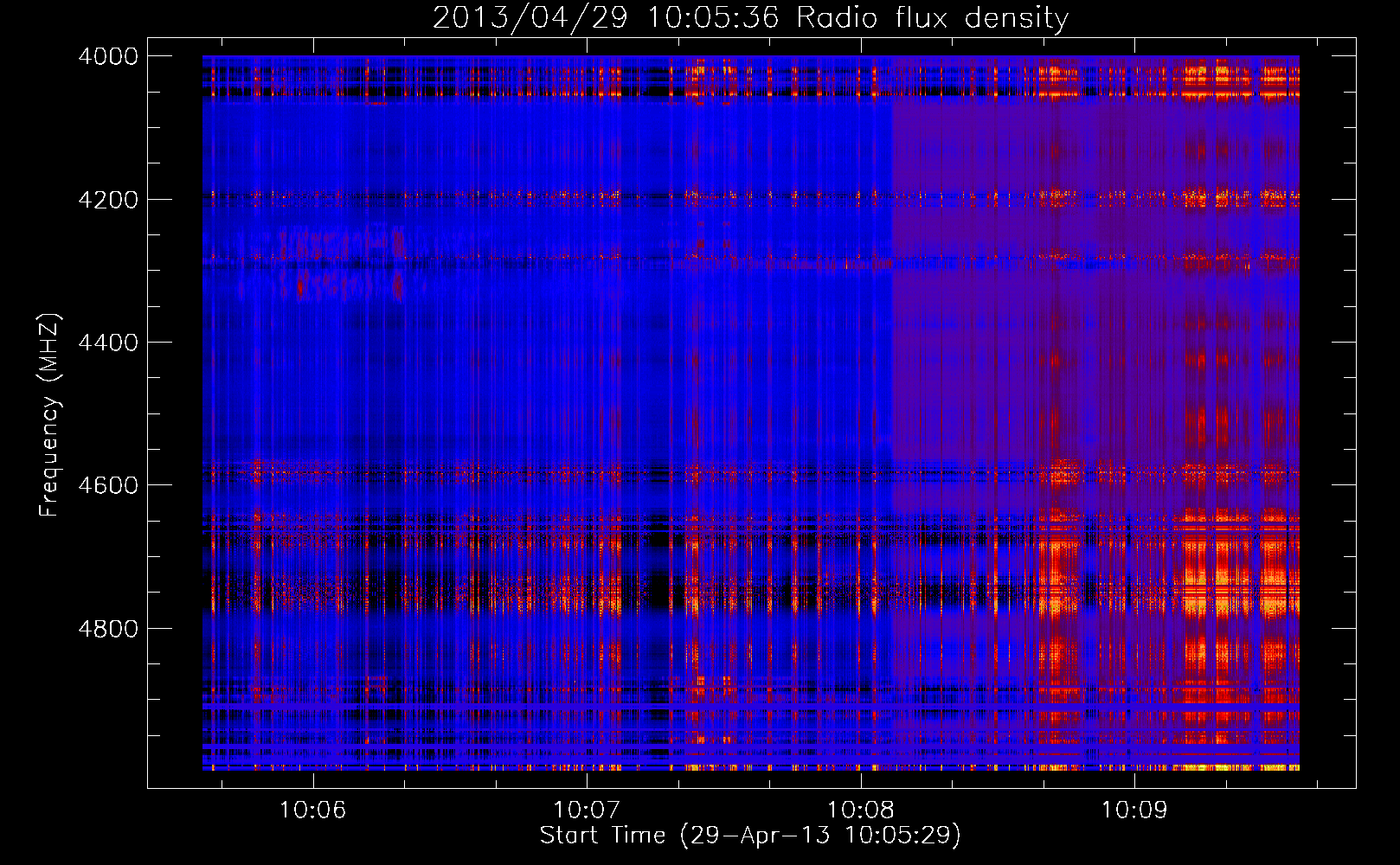This screenshot has width=1400, height=865.
Task: Click the 4000 frequency tick label
Action: pyautogui.click(x=108, y=56)
